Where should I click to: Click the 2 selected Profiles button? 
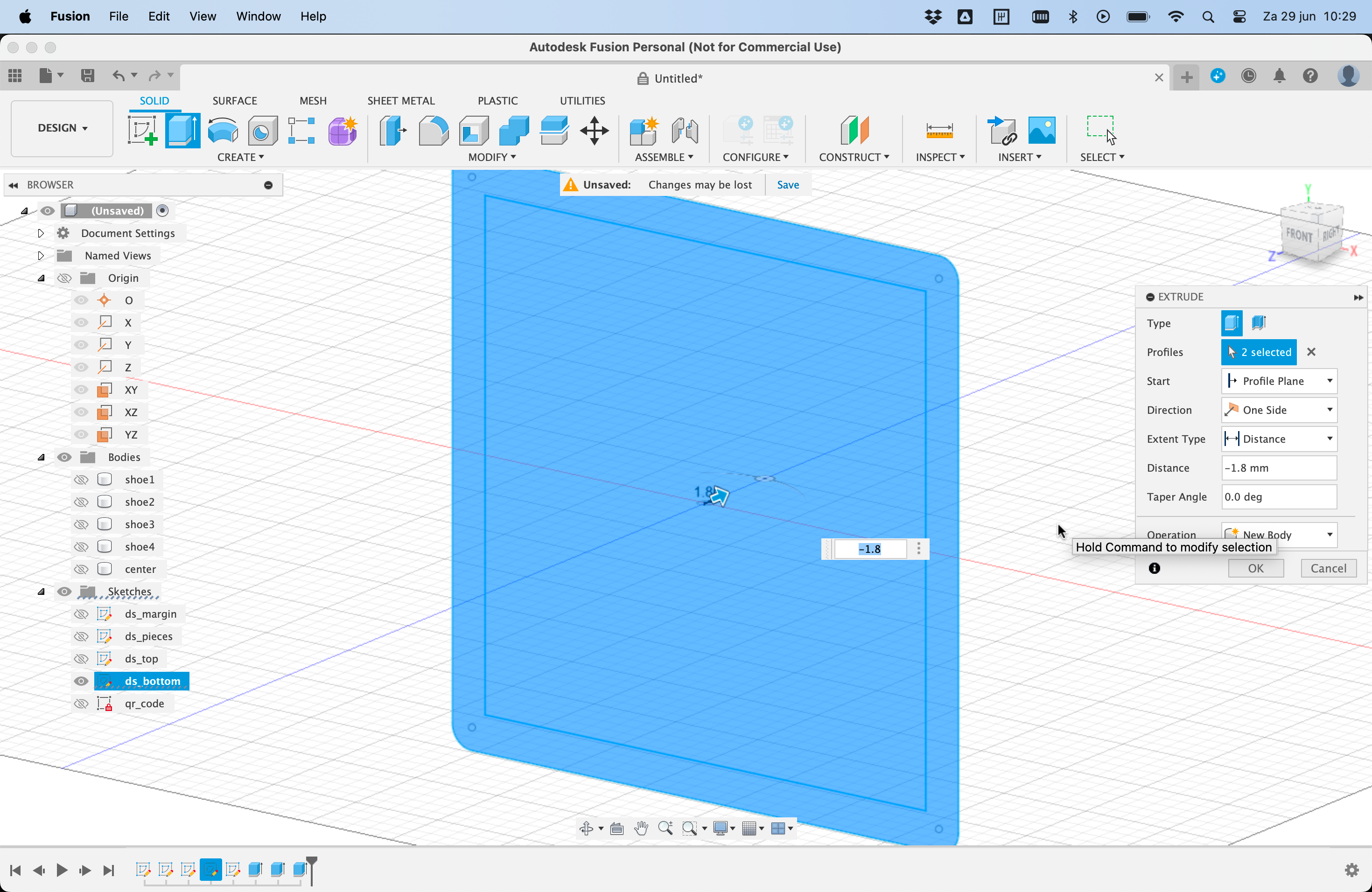[1259, 352]
